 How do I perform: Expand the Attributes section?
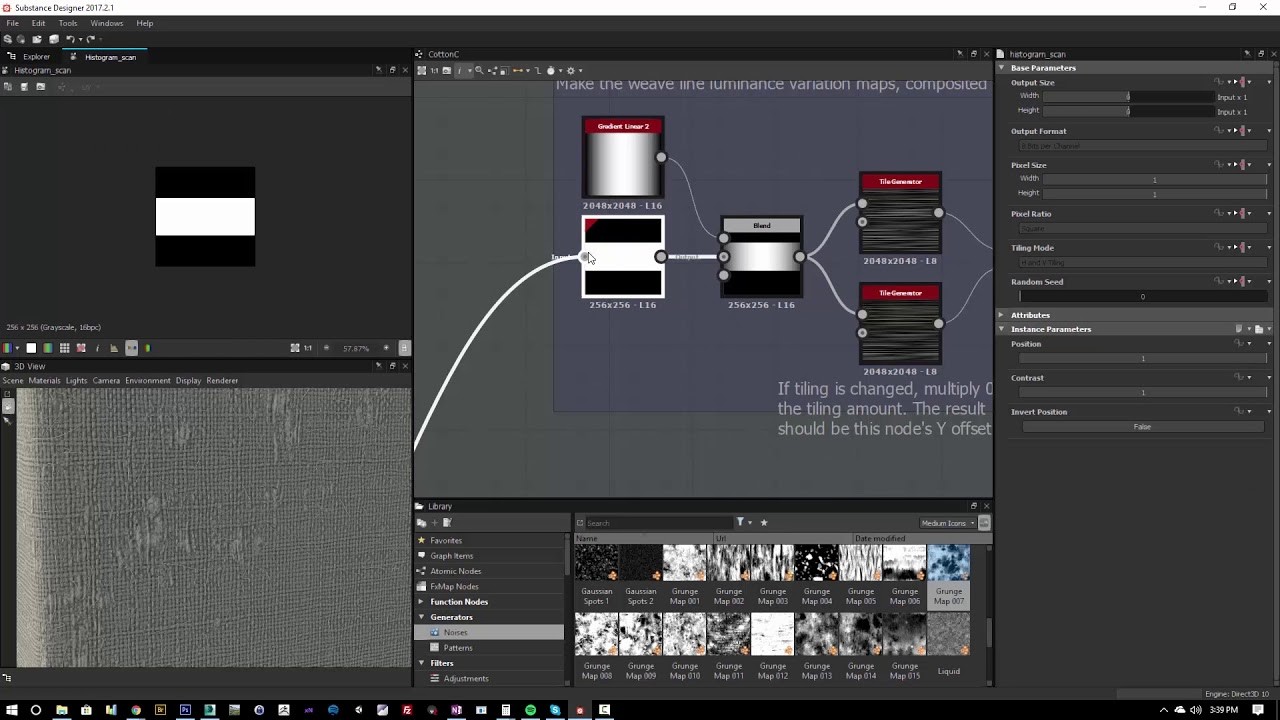pyautogui.click(x=1001, y=315)
